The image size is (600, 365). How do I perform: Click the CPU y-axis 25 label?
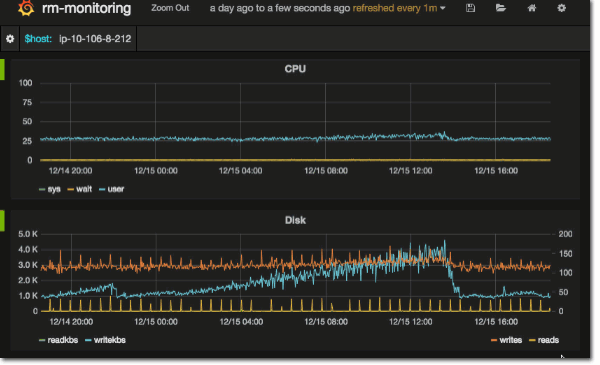pyautogui.click(x=27, y=141)
